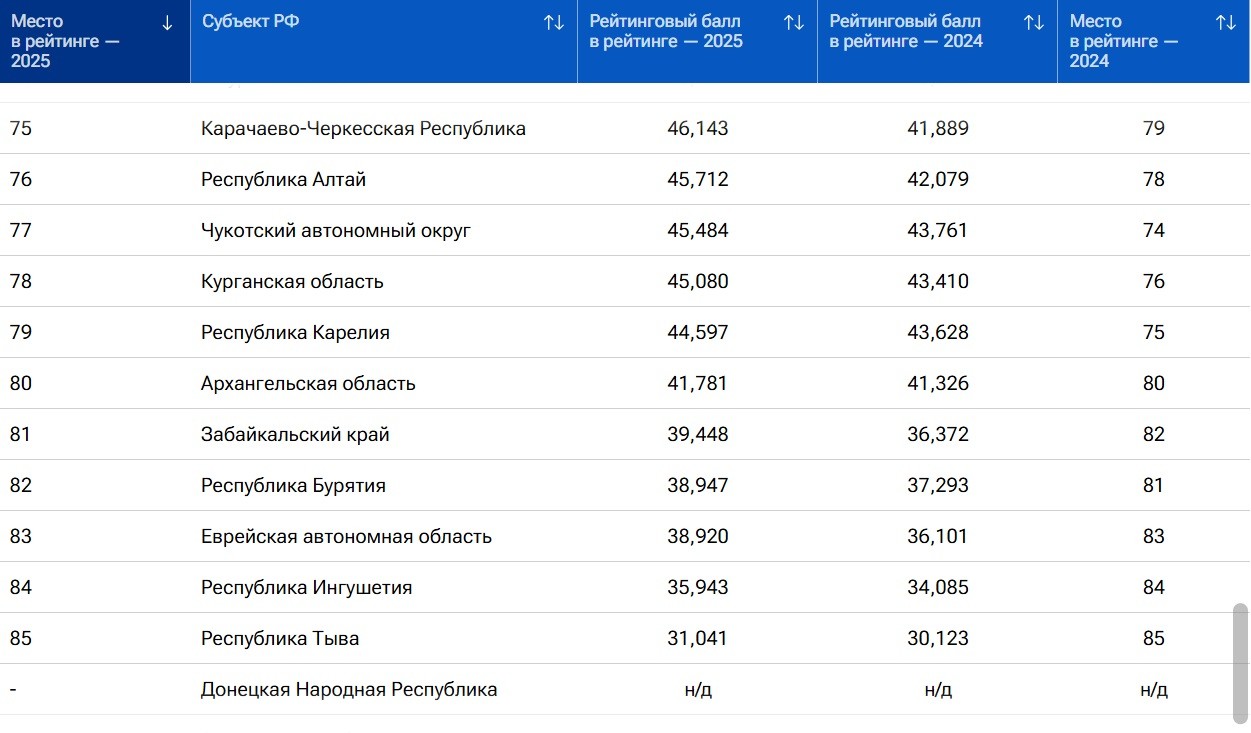This screenshot has width=1251, height=733.
Task: Click the Республика Карелия entry
Action: [295, 333]
